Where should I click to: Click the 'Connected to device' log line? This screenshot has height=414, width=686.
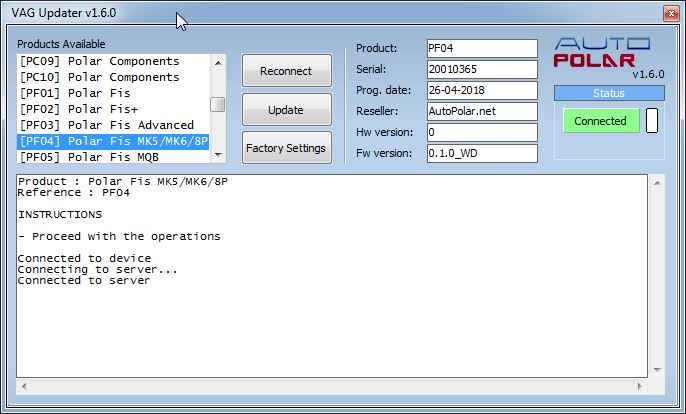tap(84, 258)
